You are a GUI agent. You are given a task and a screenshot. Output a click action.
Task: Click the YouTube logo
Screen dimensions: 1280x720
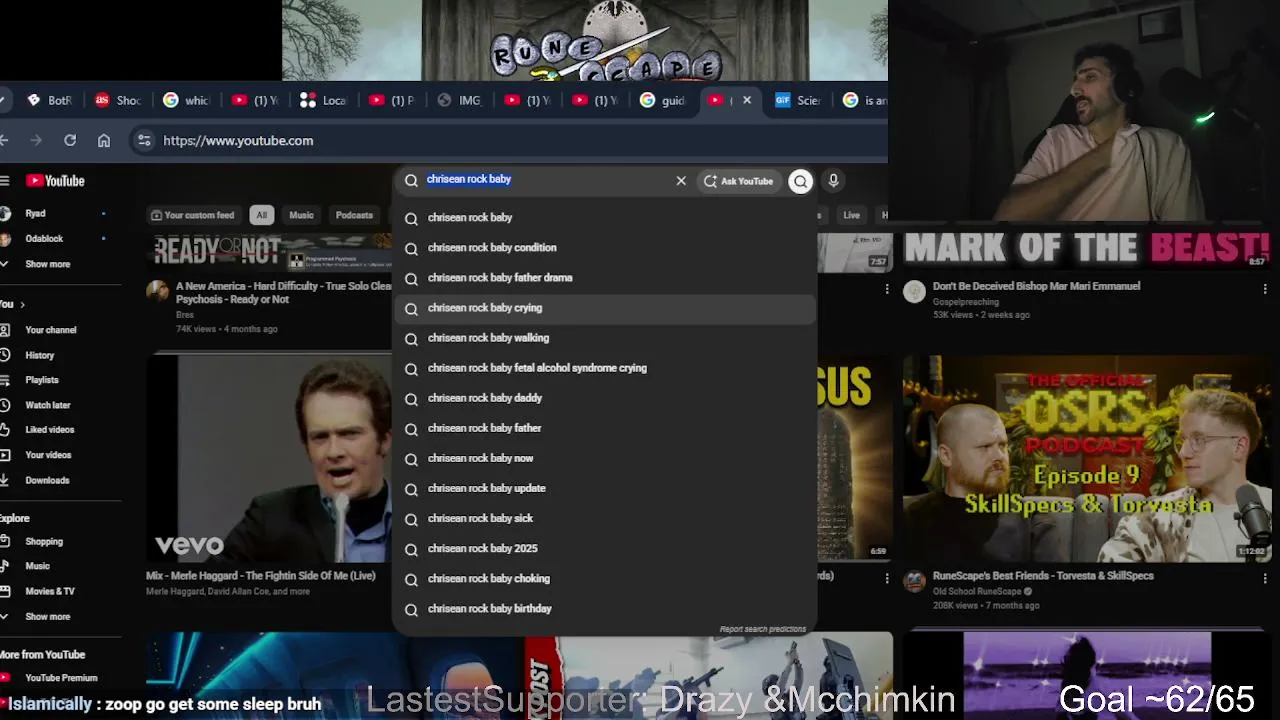[55, 181]
